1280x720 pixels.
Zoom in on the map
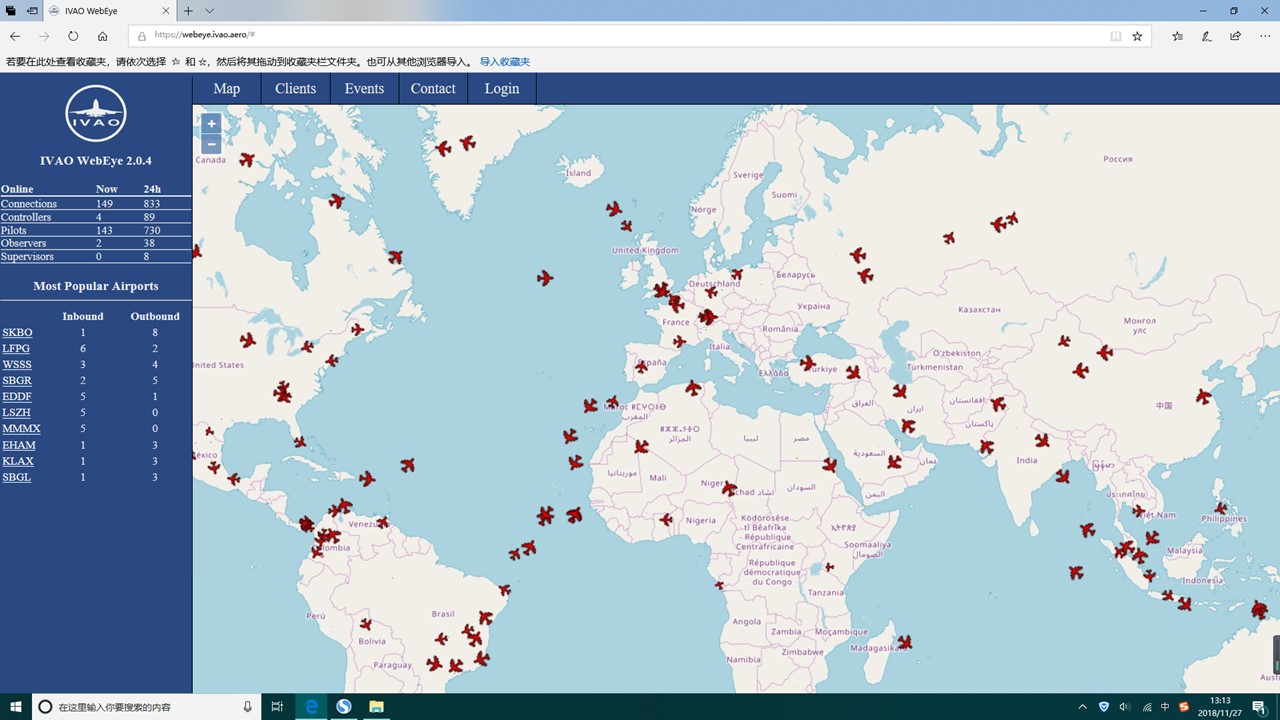(x=211, y=124)
